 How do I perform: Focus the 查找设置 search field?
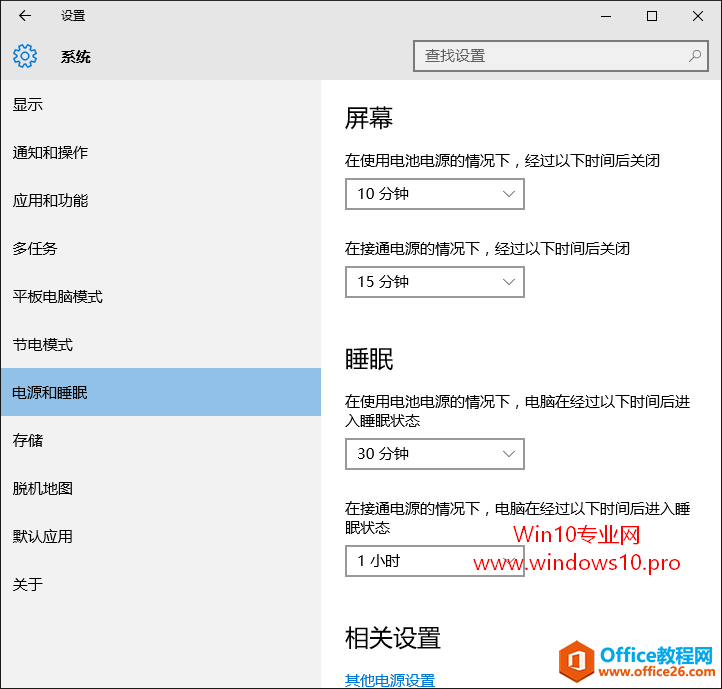(x=560, y=56)
